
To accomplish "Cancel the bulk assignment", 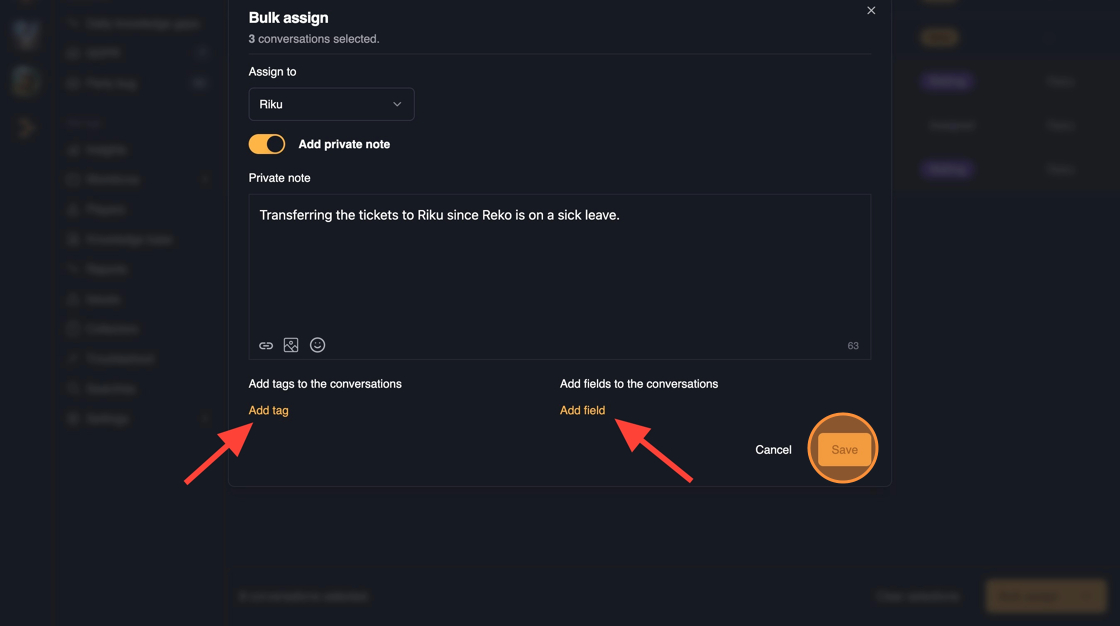I will click(x=773, y=450).
